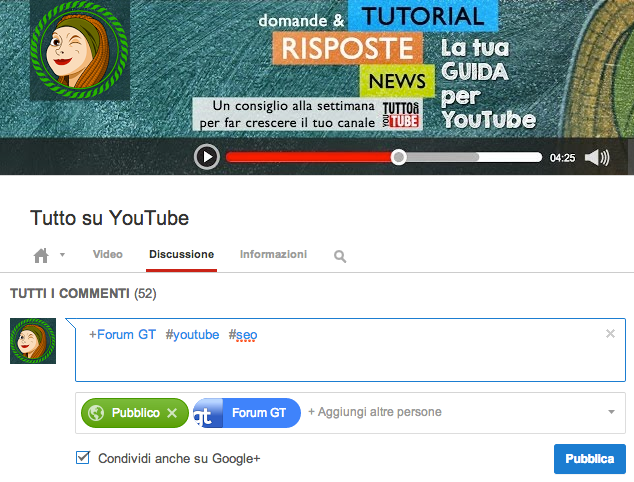Click the play button in video player
This screenshot has height=482, width=634.
pyautogui.click(x=207, y=156)
